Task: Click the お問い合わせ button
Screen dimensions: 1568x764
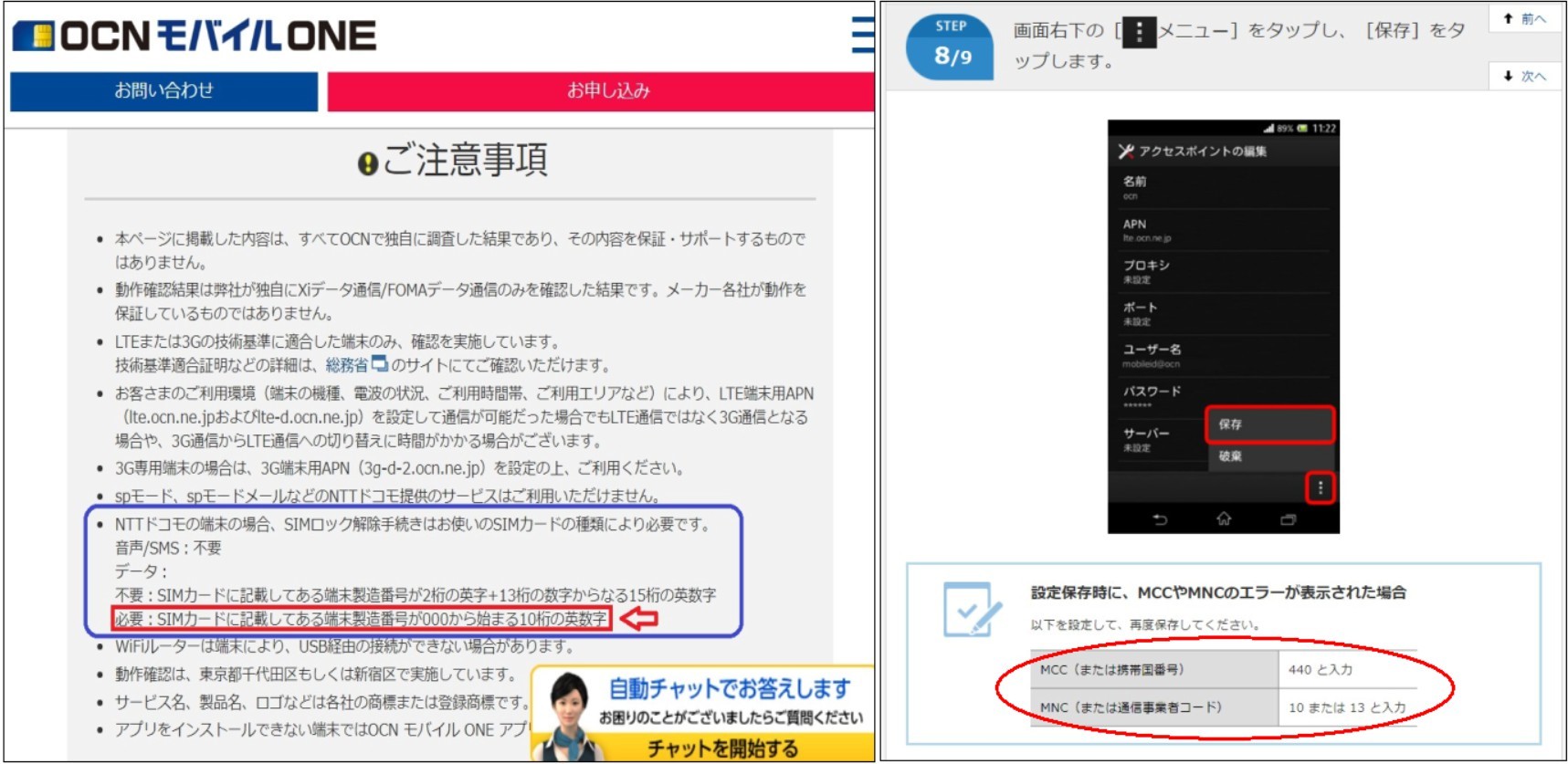Action: click(x=163, y=91)
